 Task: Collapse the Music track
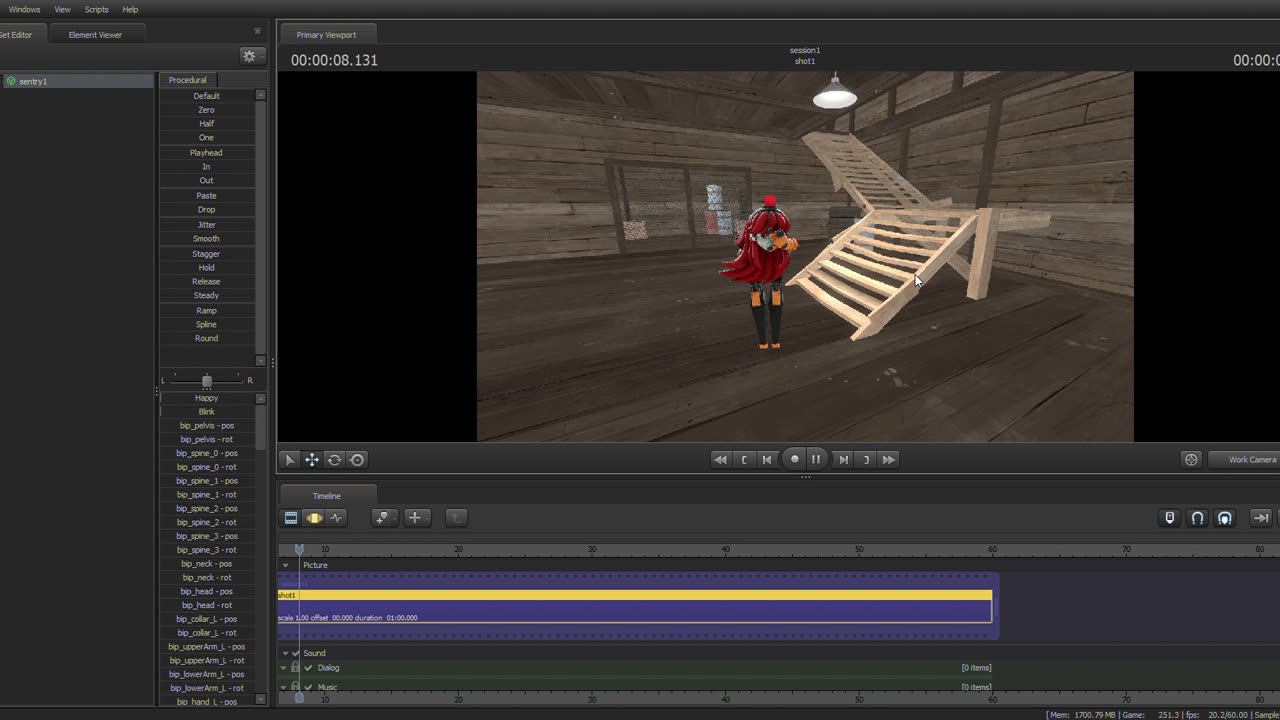pos(284,687)
